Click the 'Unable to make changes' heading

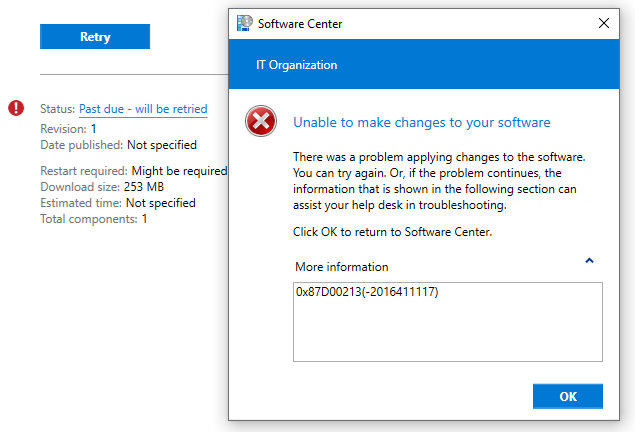tap(422, 122)
